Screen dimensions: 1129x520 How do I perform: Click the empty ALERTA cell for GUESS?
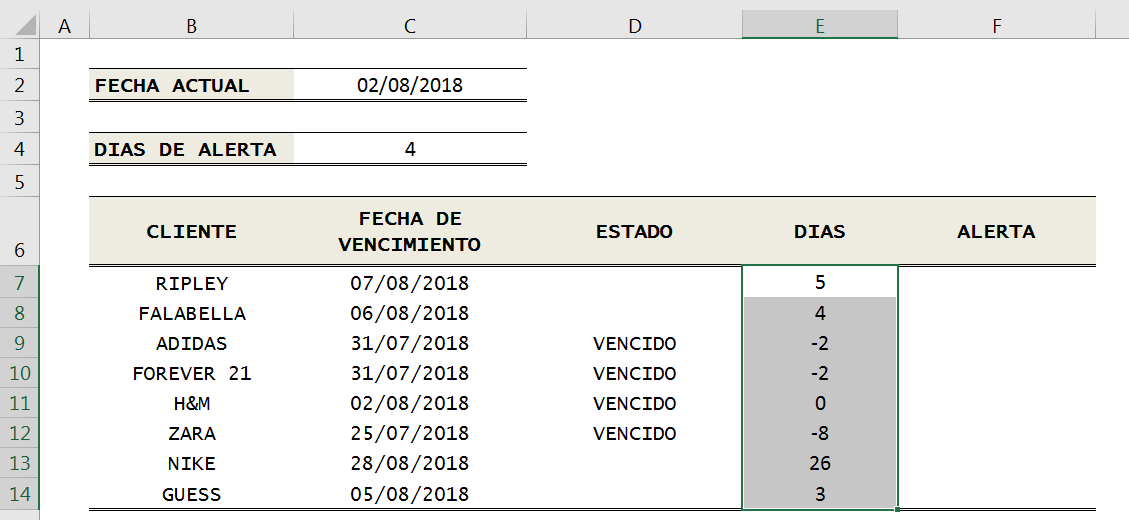pyautogui.click(x=996, y=494)
